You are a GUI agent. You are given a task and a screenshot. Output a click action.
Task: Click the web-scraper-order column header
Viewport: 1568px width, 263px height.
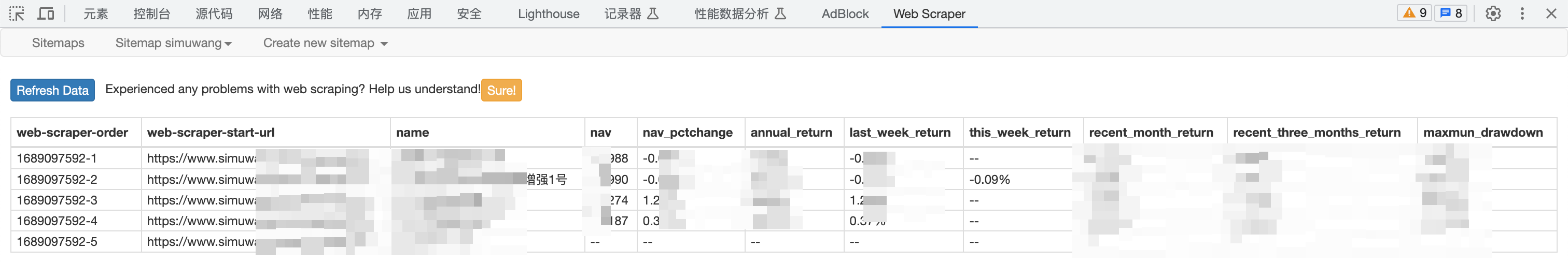point(73,133)
